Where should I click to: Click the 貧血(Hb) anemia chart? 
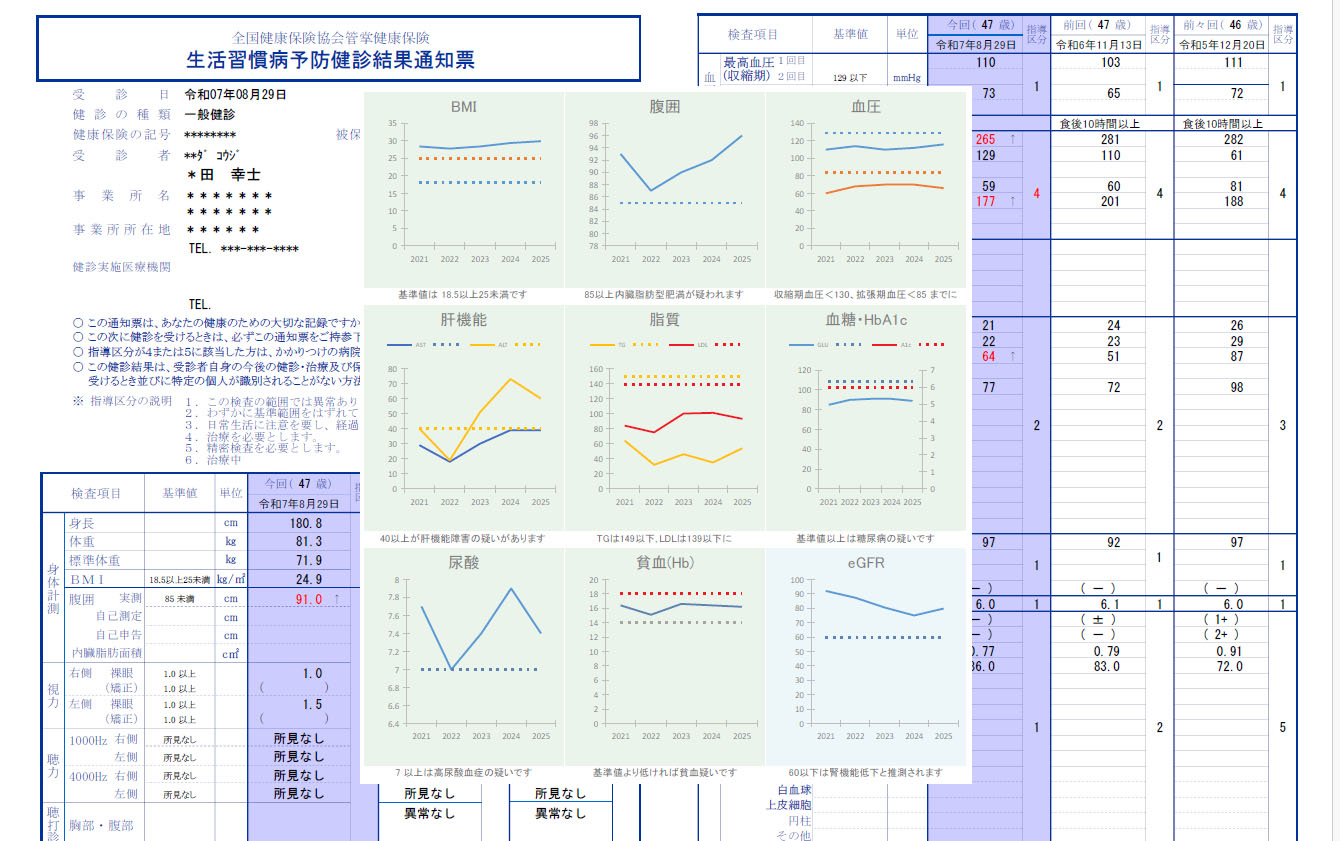coord(664,655)
